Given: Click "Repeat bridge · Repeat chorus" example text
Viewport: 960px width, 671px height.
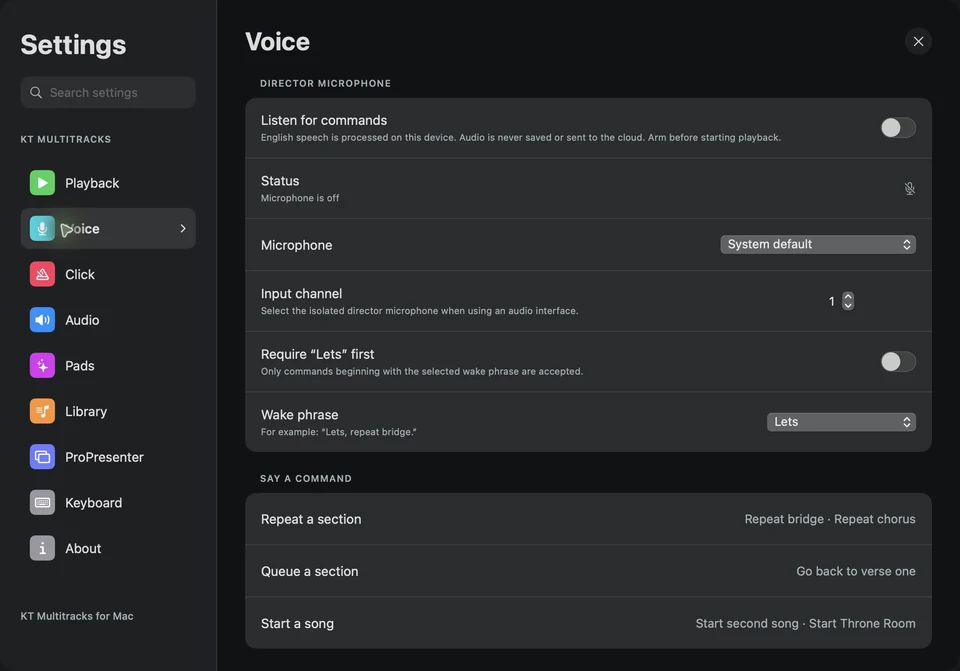Looking at the screenshot, I should tap(830, 519).
